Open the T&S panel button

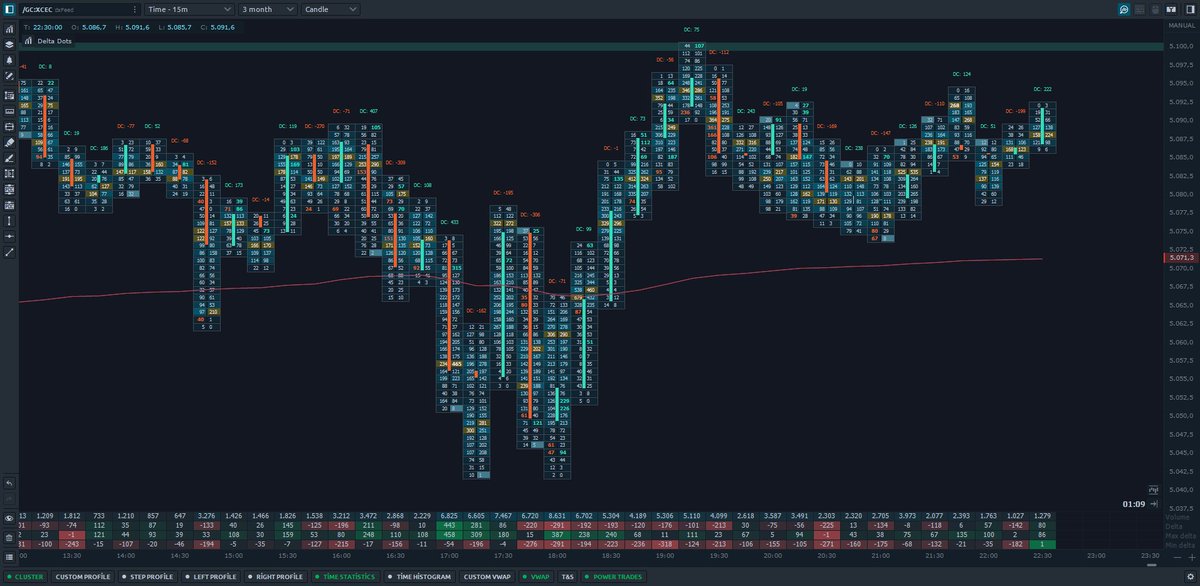568,577
